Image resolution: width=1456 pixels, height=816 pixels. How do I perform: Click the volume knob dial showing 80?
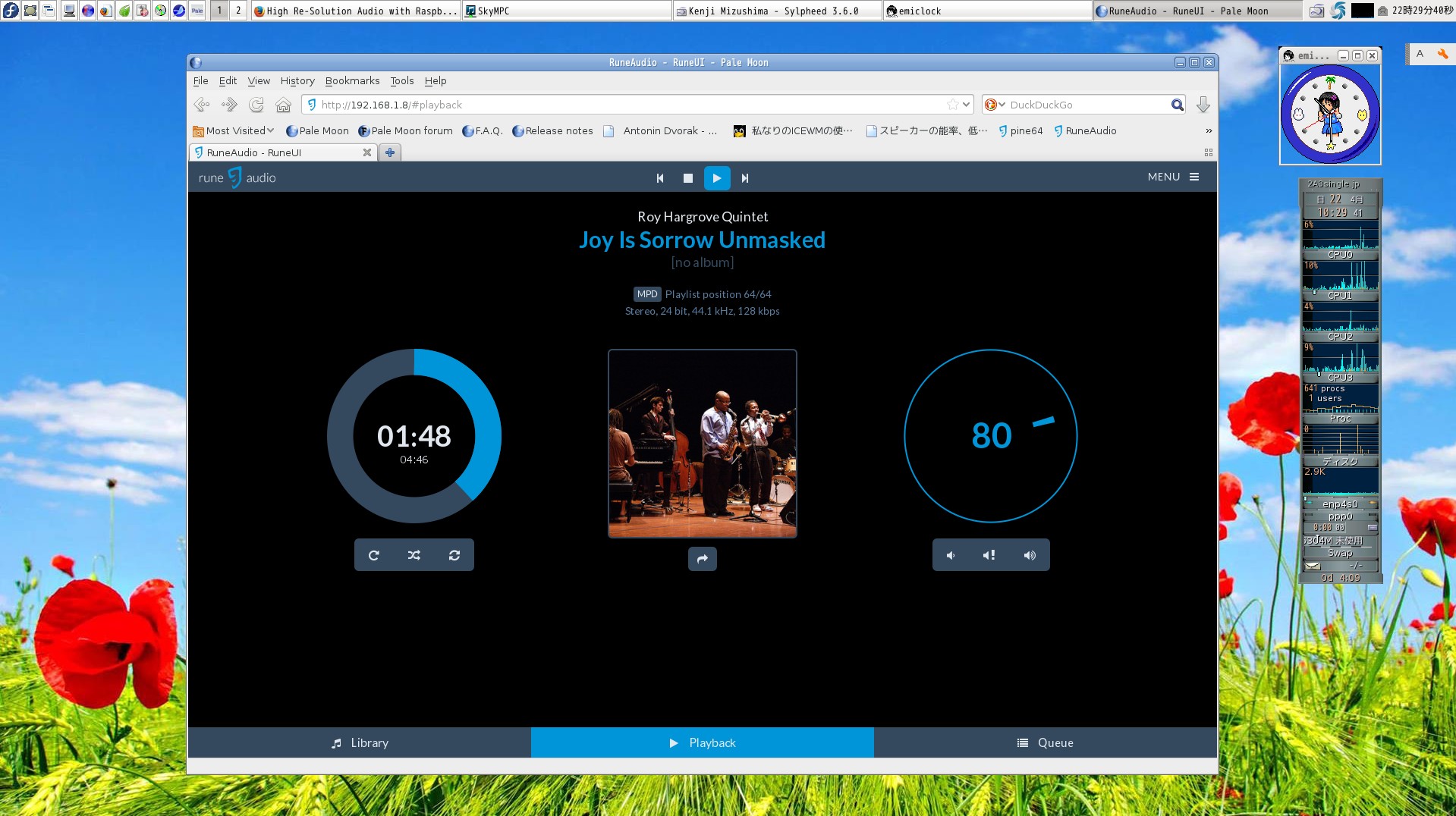pos(990,435)
